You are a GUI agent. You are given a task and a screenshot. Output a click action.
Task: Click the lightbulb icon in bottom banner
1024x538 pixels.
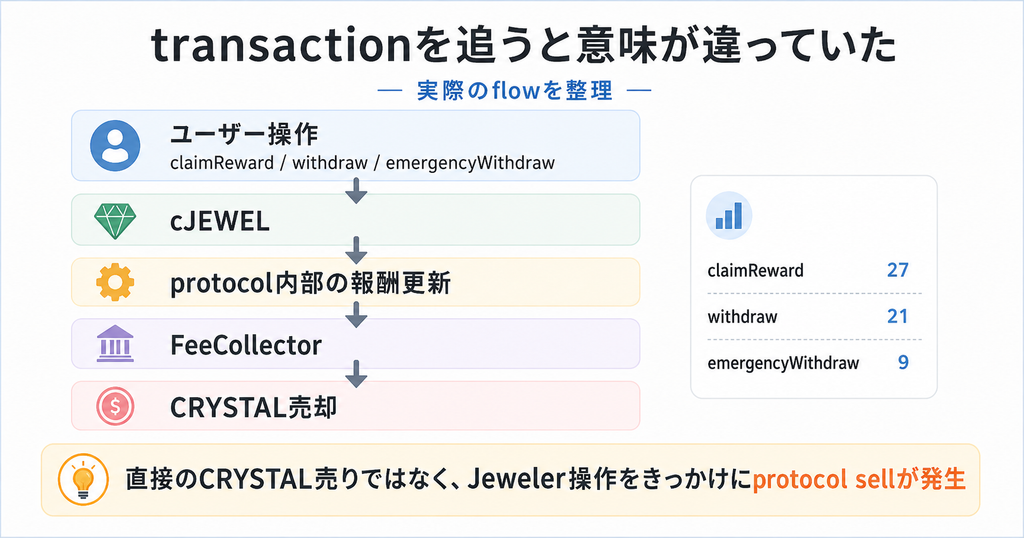[x=83, y=480]
